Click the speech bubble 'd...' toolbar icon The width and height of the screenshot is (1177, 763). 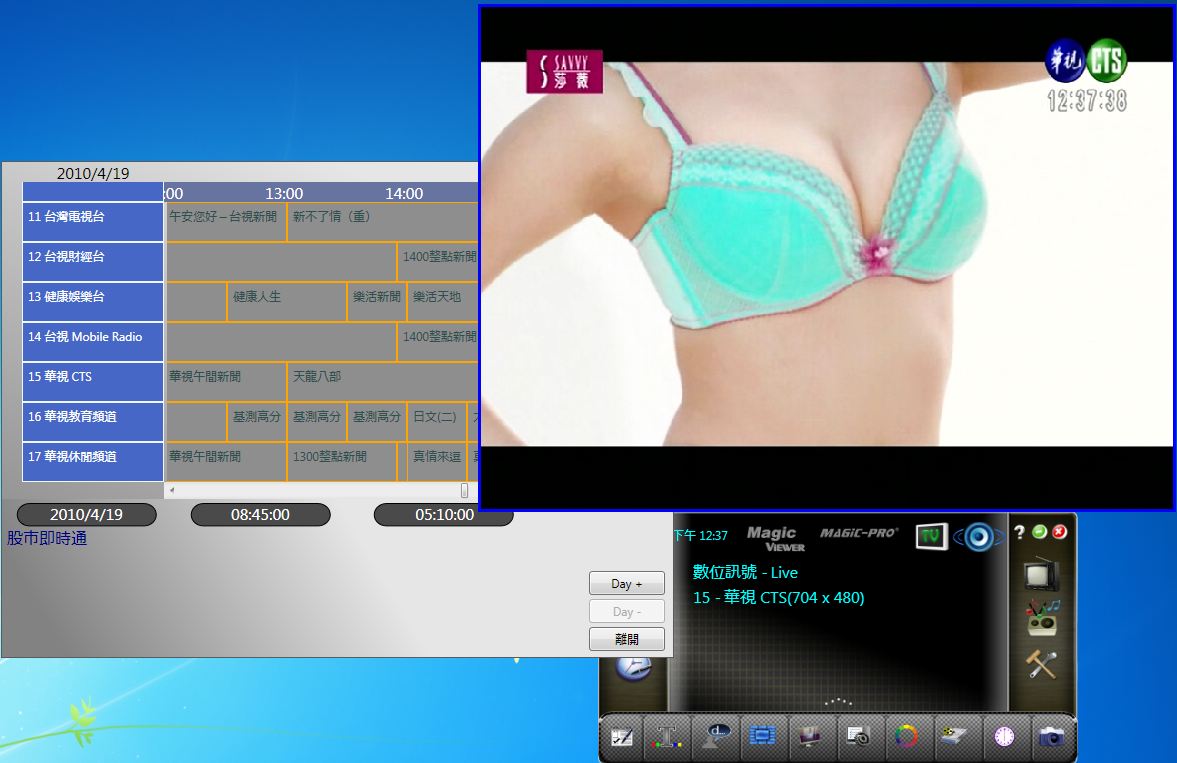pyautogui.click(x=715, y=737)
